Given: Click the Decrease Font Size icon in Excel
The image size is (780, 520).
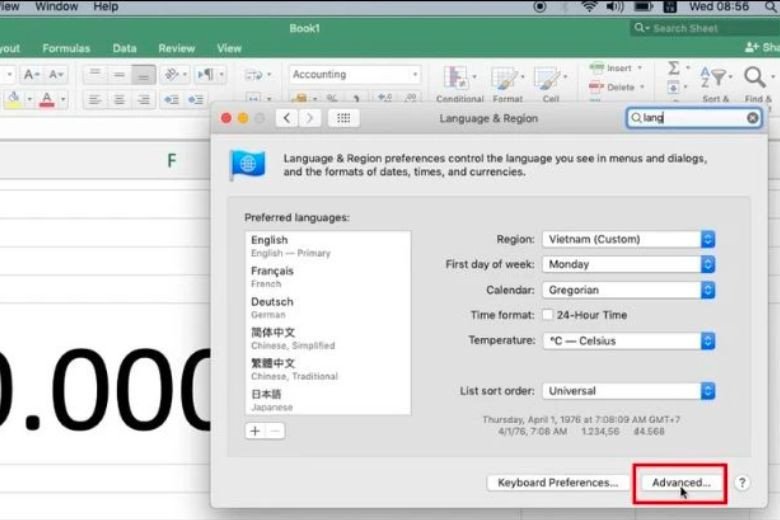Looking at the screenshot, I should [55, 75].
